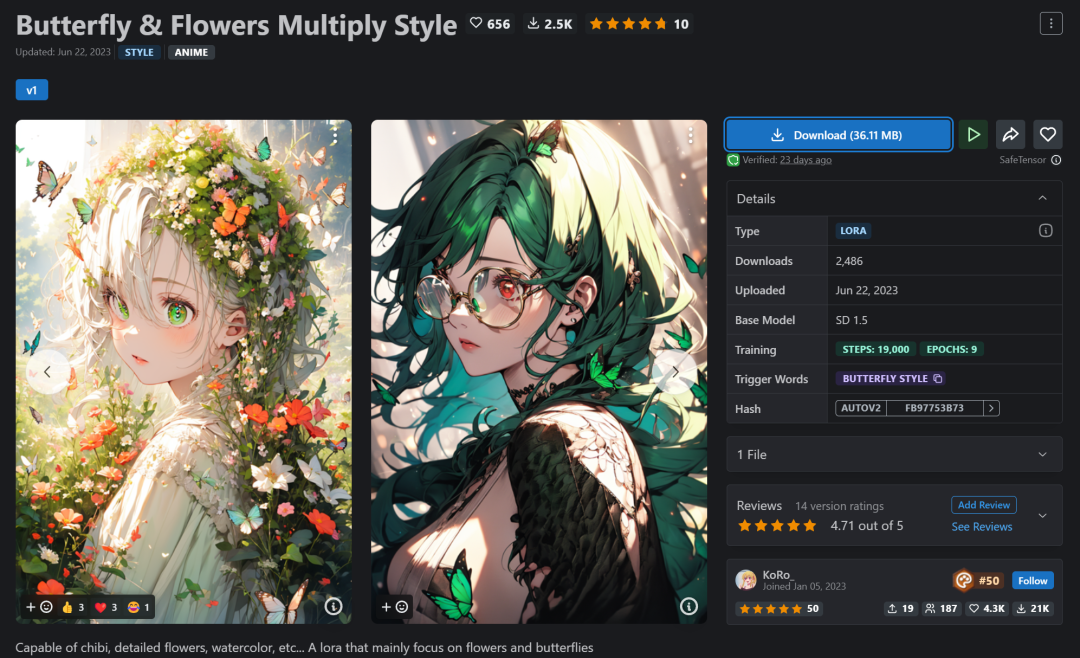
Task: Click the Base Model value SD 1.5
Action: click(851, 320)
